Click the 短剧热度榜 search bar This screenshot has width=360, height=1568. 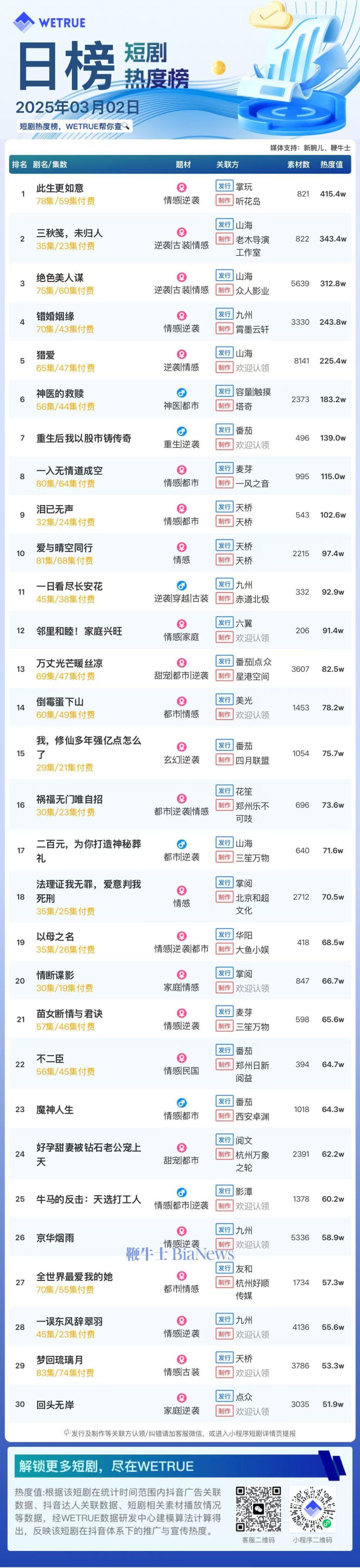coord(74,126)
